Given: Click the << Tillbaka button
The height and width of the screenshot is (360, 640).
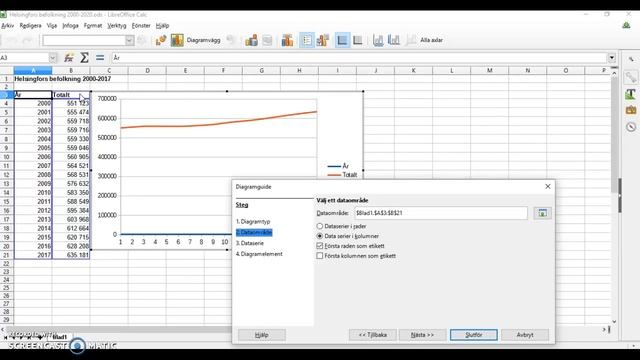Looking at the screenshot, I should coord(373,335).
